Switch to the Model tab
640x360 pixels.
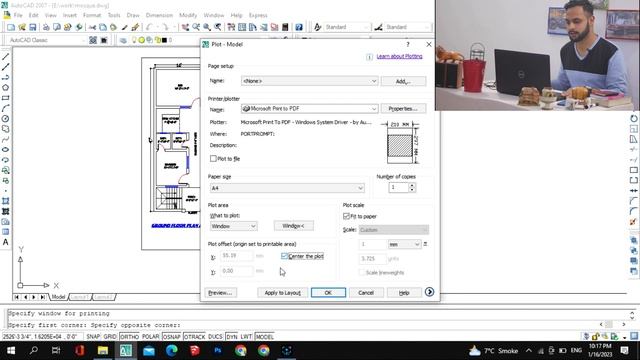tap(58, 297)
